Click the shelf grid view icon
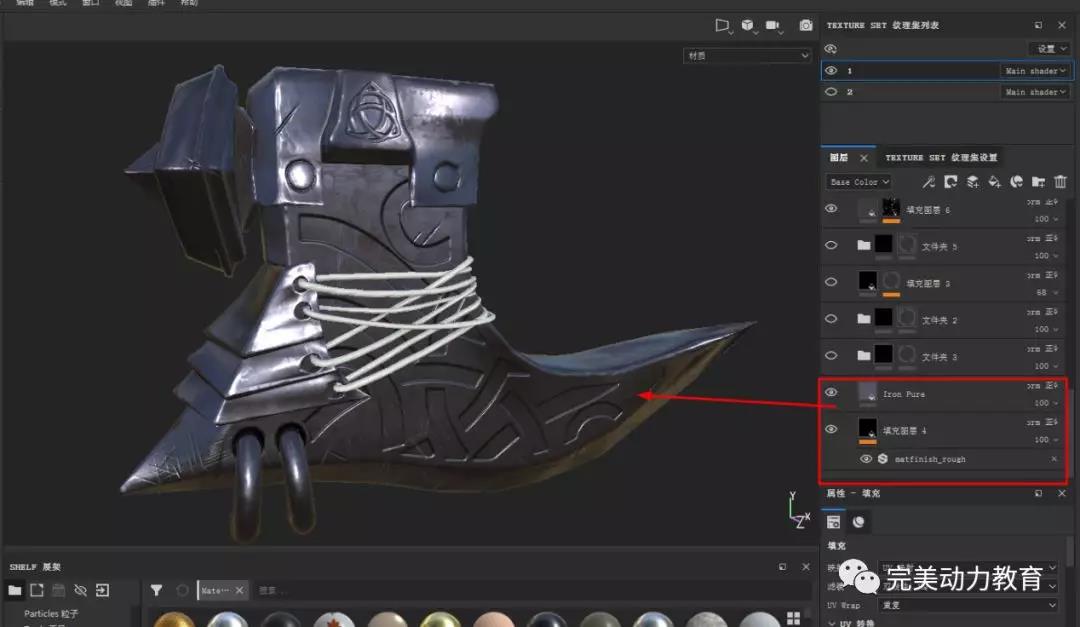The height and width of the screenshot is (627, 1080). (793, 618)
